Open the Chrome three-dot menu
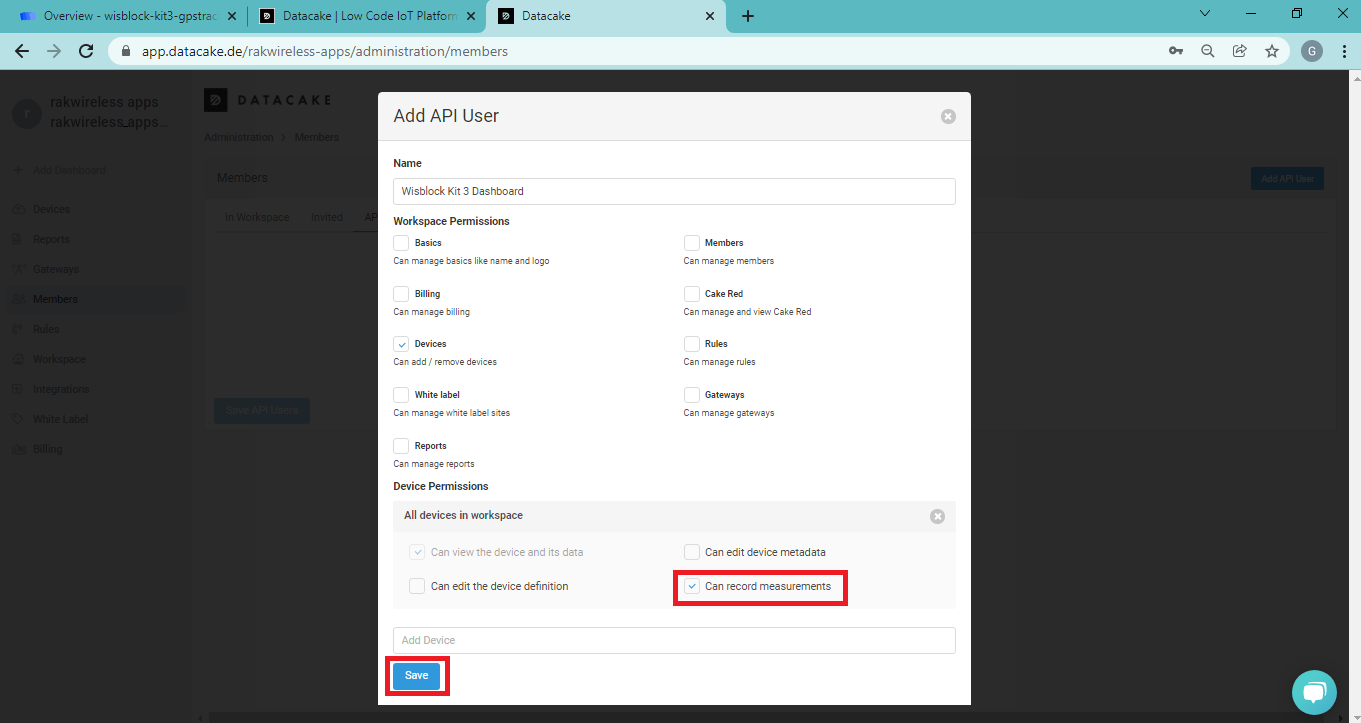1361x723 pixels. [1343, 51]
